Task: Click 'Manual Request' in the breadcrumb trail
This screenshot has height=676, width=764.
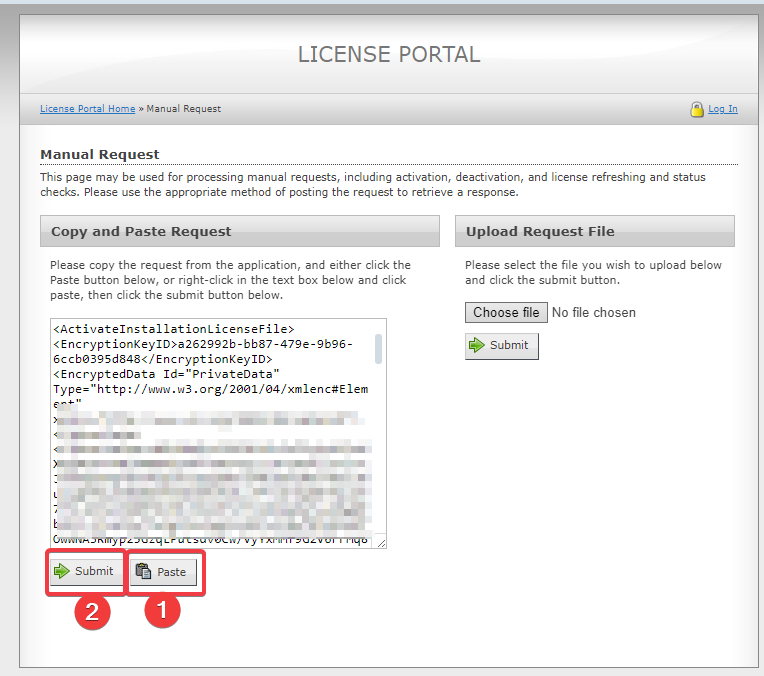Action: [184, 109]
